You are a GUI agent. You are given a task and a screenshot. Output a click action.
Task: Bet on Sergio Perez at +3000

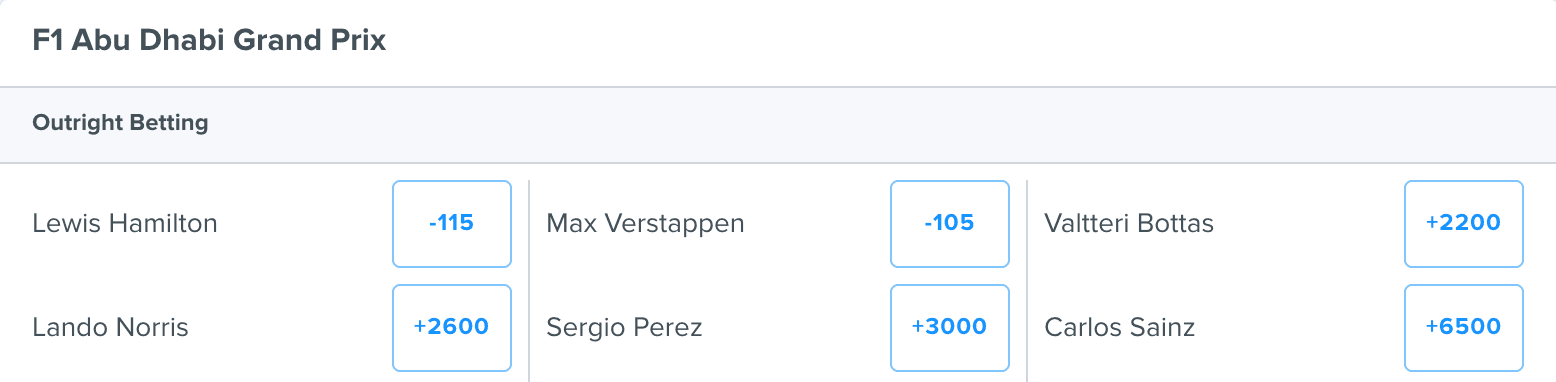coord(949,328)
